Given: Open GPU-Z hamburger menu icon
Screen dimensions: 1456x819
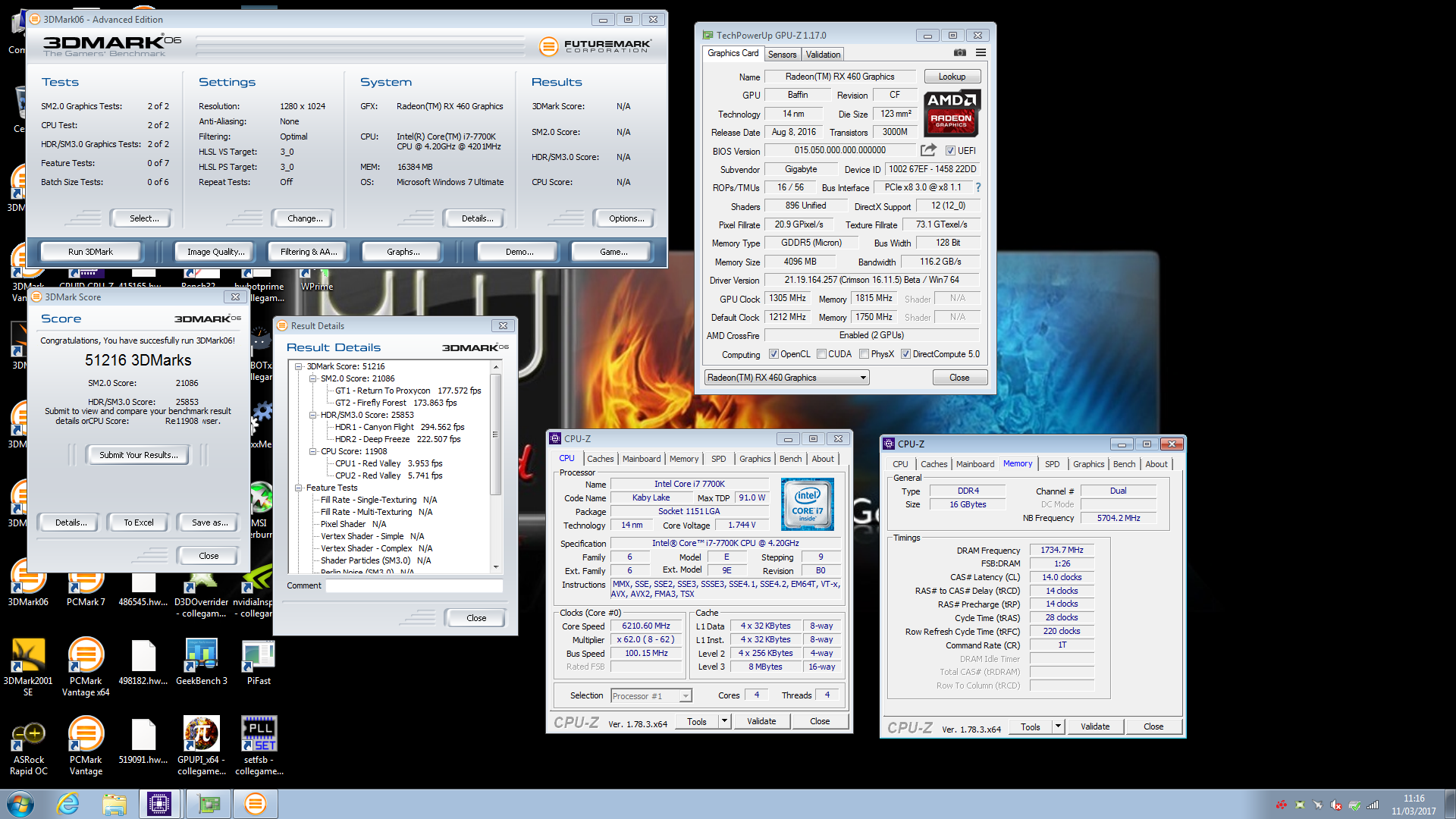Looking at the screenshot, I should (x=981, y=53).
